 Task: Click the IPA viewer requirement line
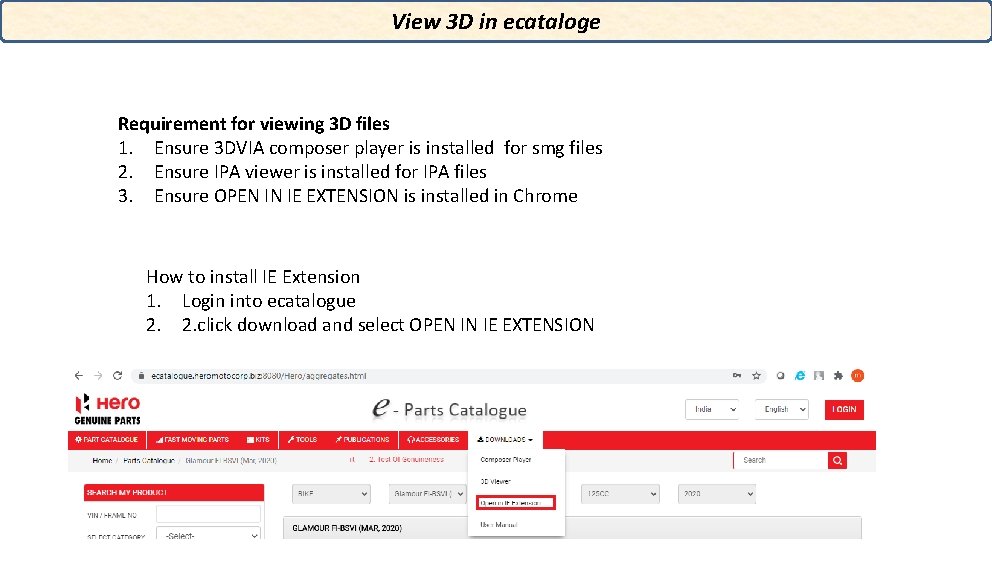(320, 171)
